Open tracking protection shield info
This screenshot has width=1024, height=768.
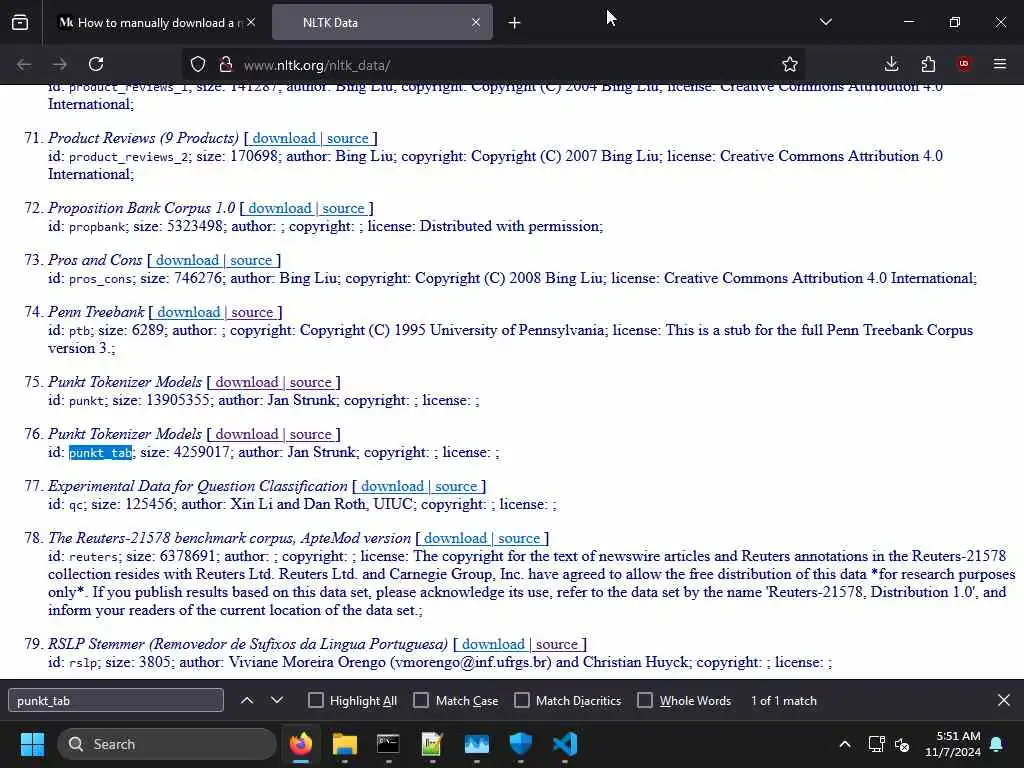(x=198, y=64)
